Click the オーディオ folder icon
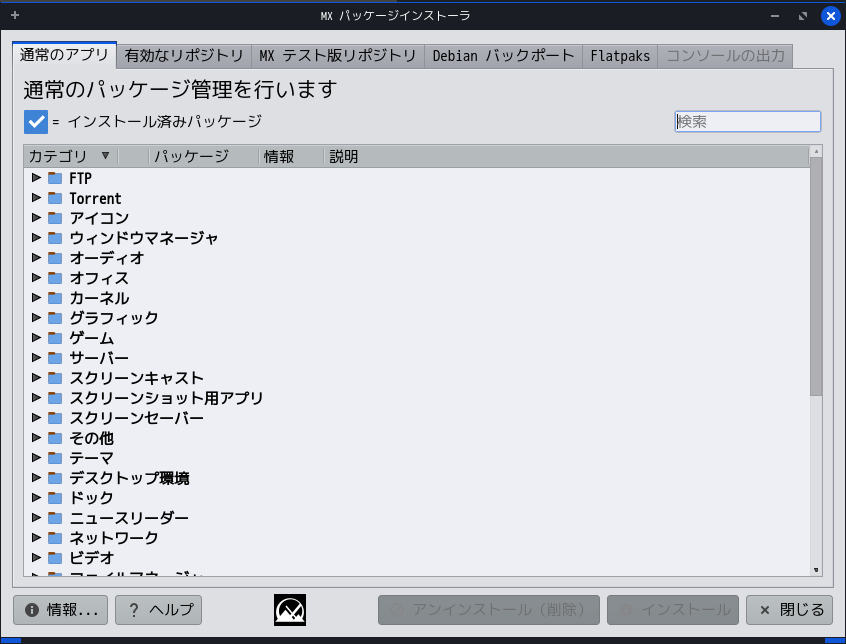Screen dimensions: 846x644 [x=55, y=258]
